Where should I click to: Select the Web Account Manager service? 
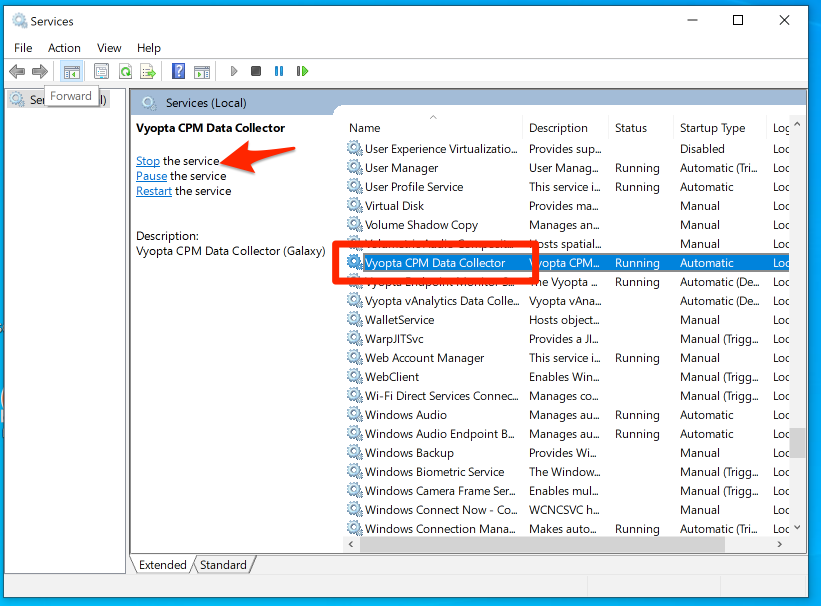568,358
